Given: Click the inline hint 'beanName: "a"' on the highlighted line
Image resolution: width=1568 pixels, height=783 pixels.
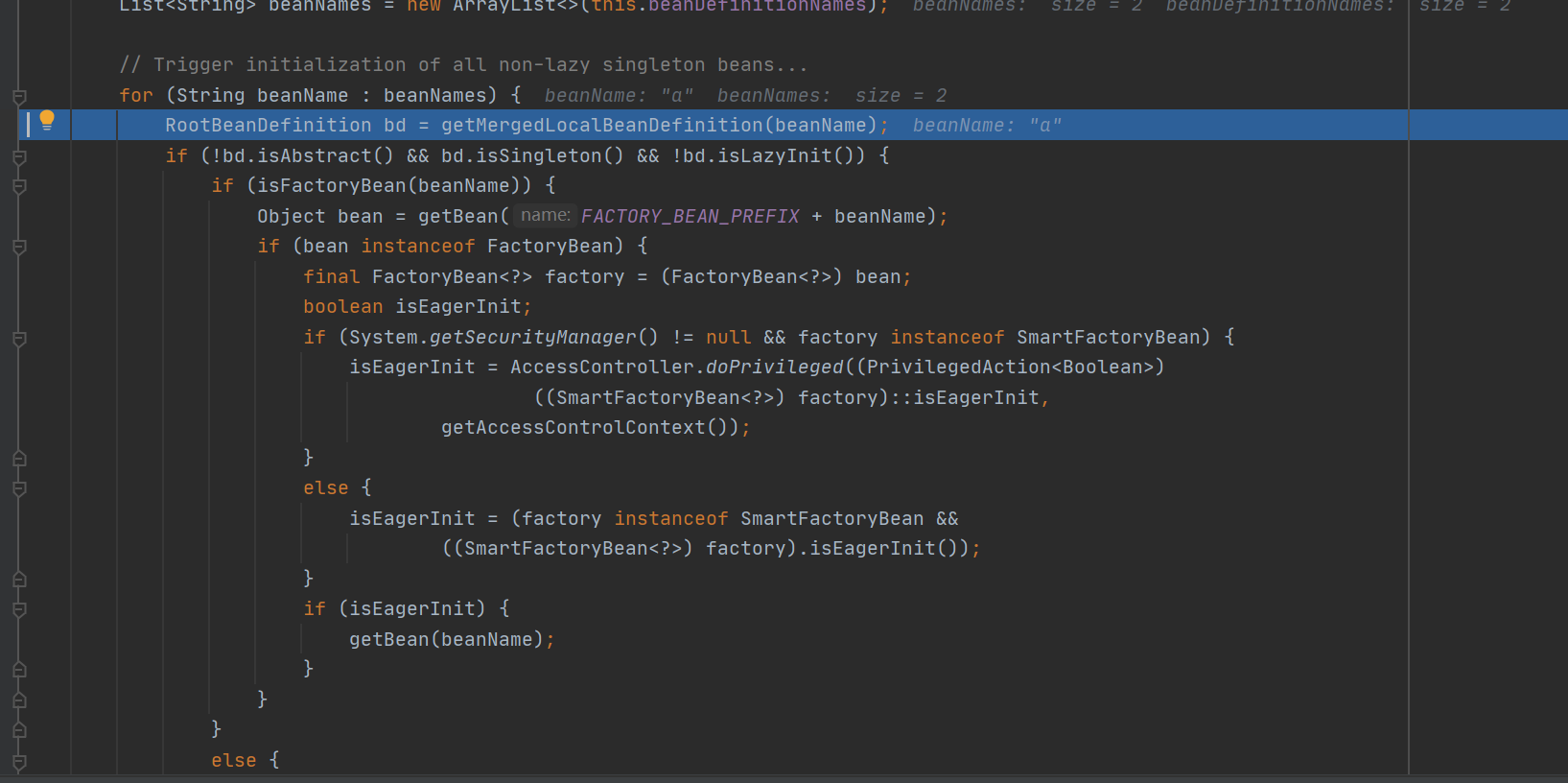Looking at the screenshot, I should (x=987, y=126).
